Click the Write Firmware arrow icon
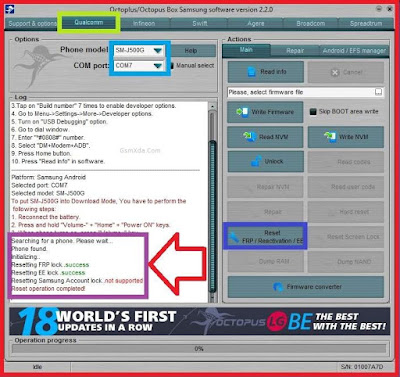 point(242,112)
